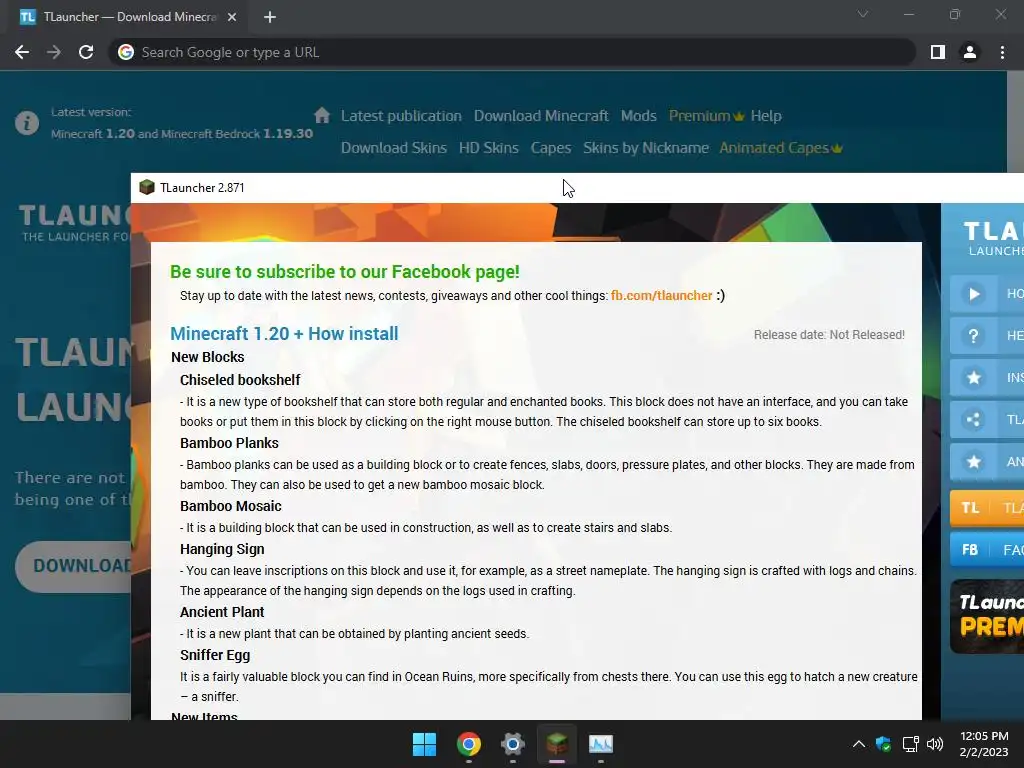Open Windows Security tray icon
This screenshot has height=768, width=1024.
(884, 744)
